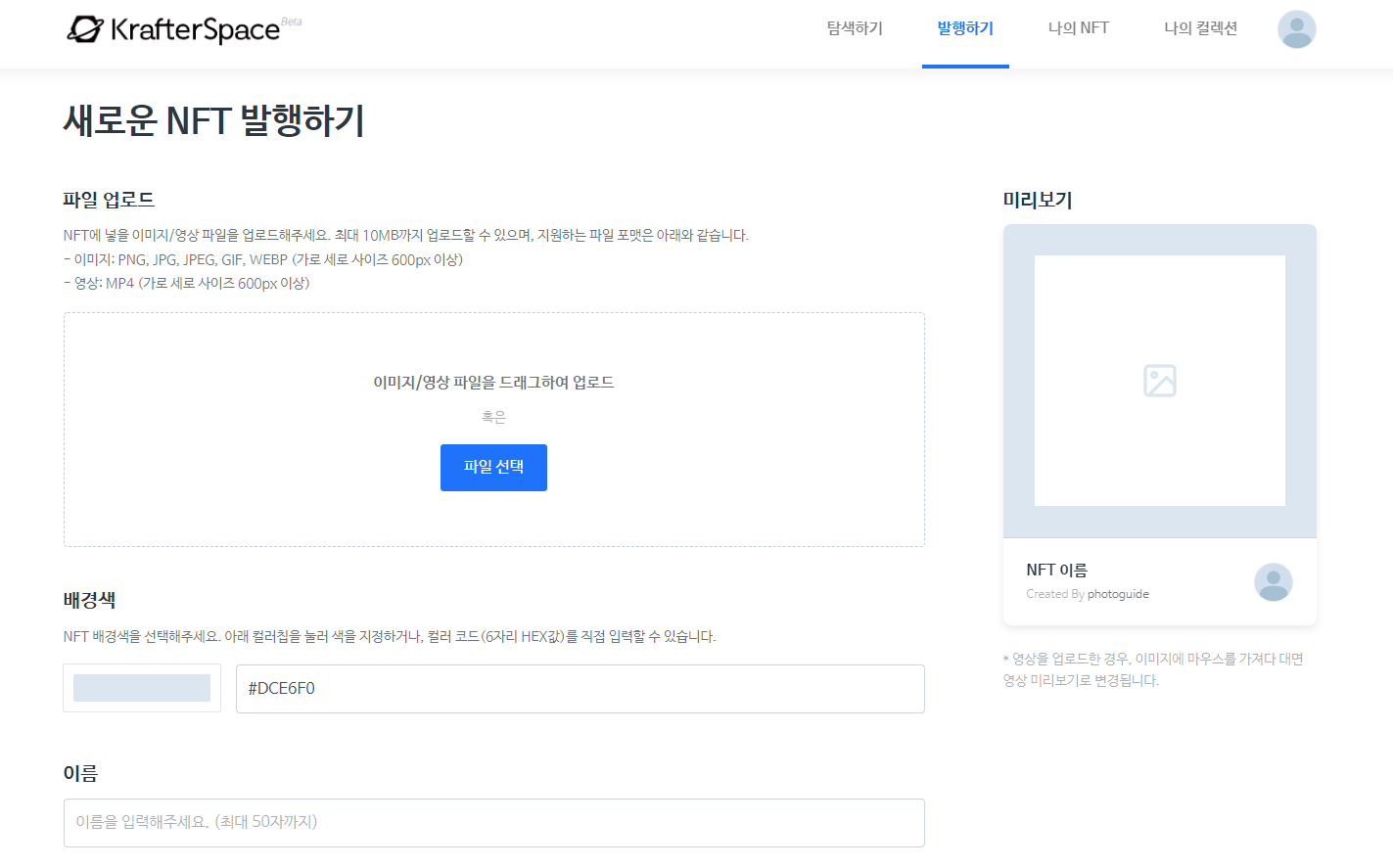Click the 파일 선택 upload button

coord(493,467)
